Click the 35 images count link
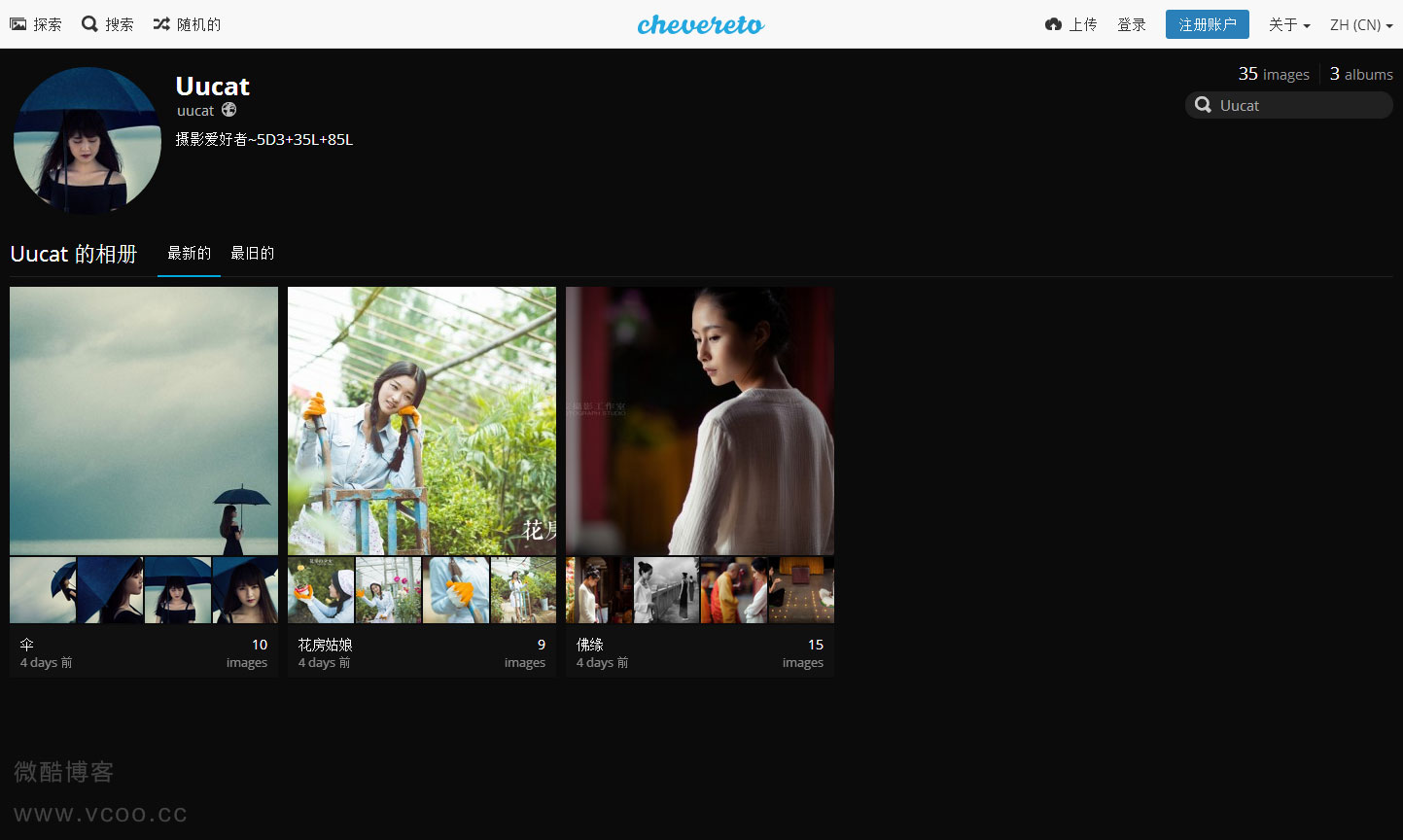Viewport: 1403px width, 840px height. tap(1274, 74)
